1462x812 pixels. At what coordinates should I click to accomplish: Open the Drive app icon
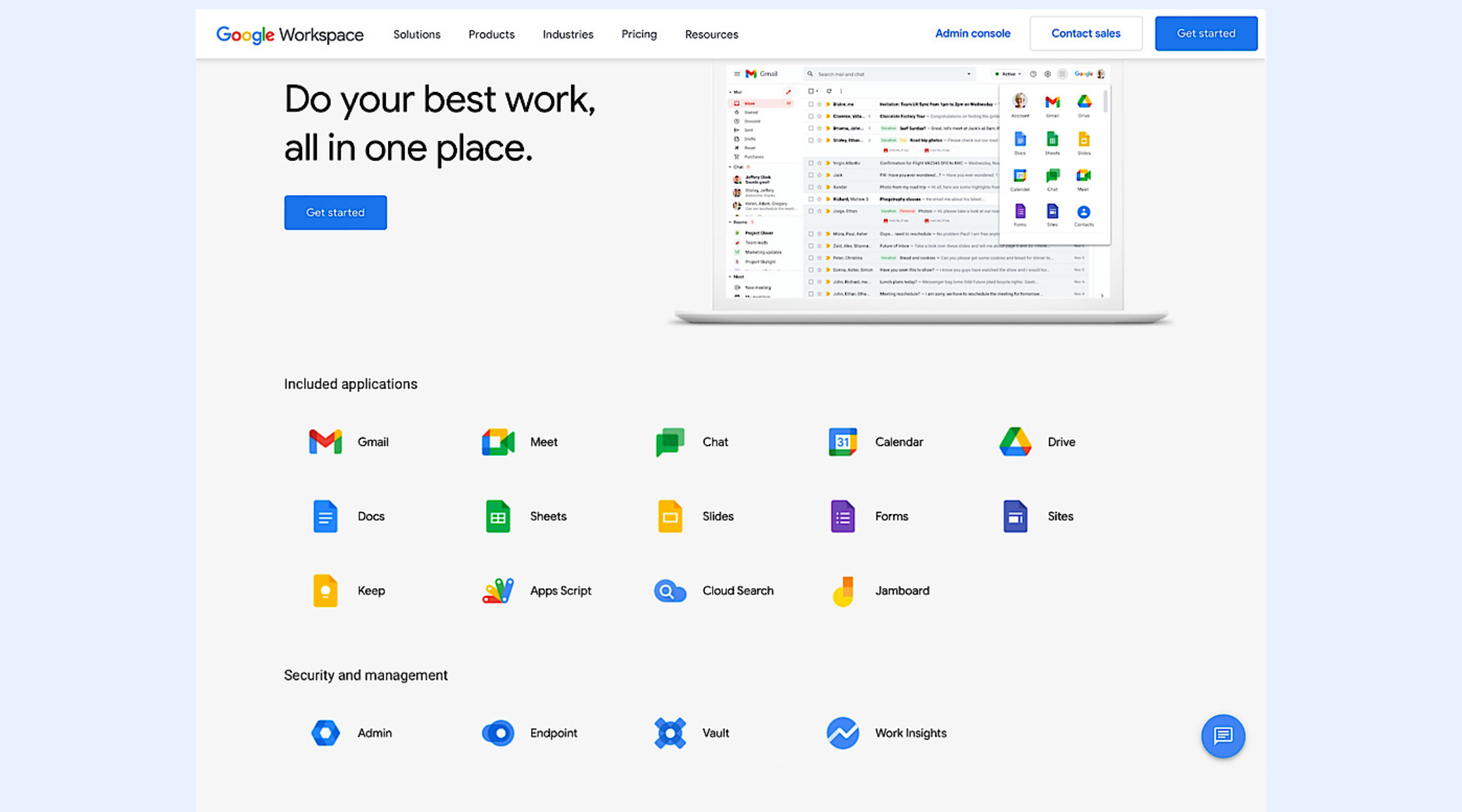pyautogui.click(x=1015, y=442)
